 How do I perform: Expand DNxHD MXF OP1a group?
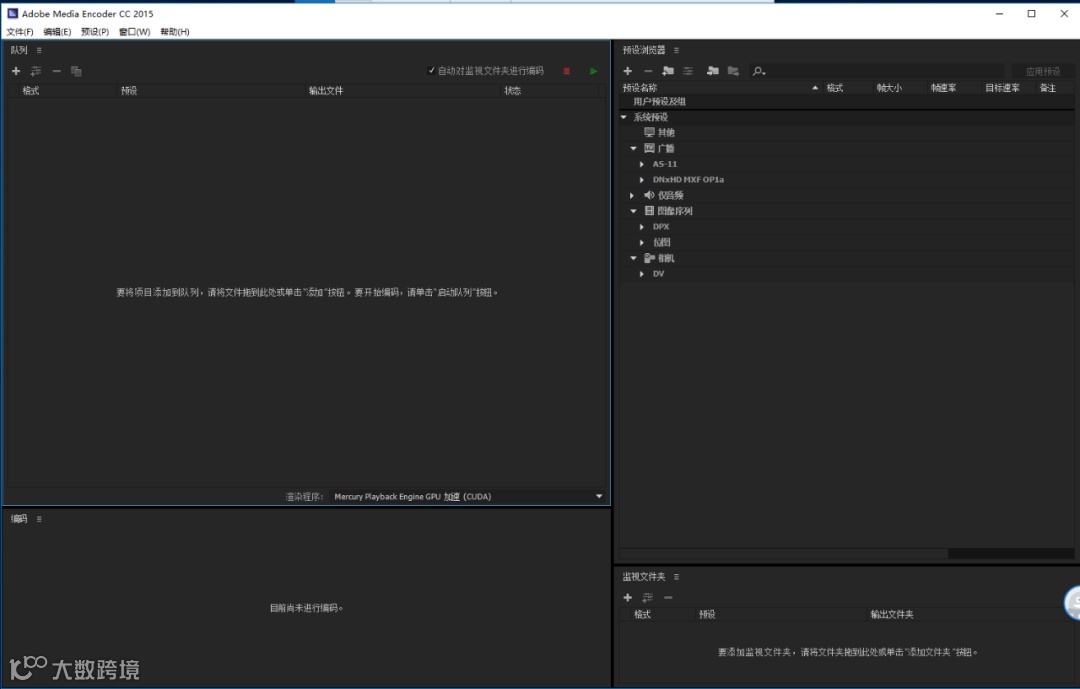[642, 179]
